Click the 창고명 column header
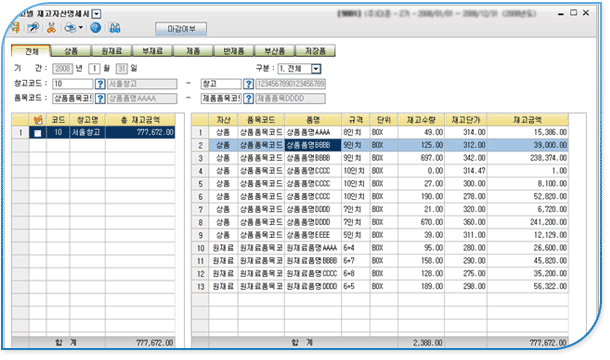Viewport: 610px width, 360px height. (88, 120)
